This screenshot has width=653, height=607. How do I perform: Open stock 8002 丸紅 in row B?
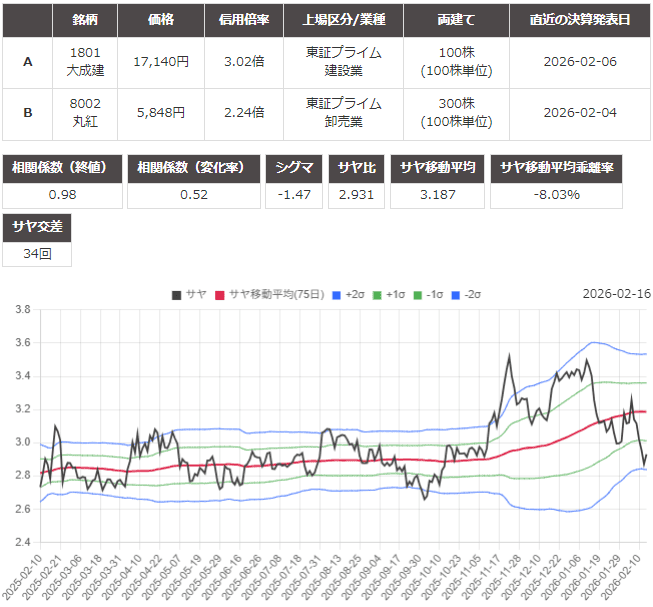(85, 112)
